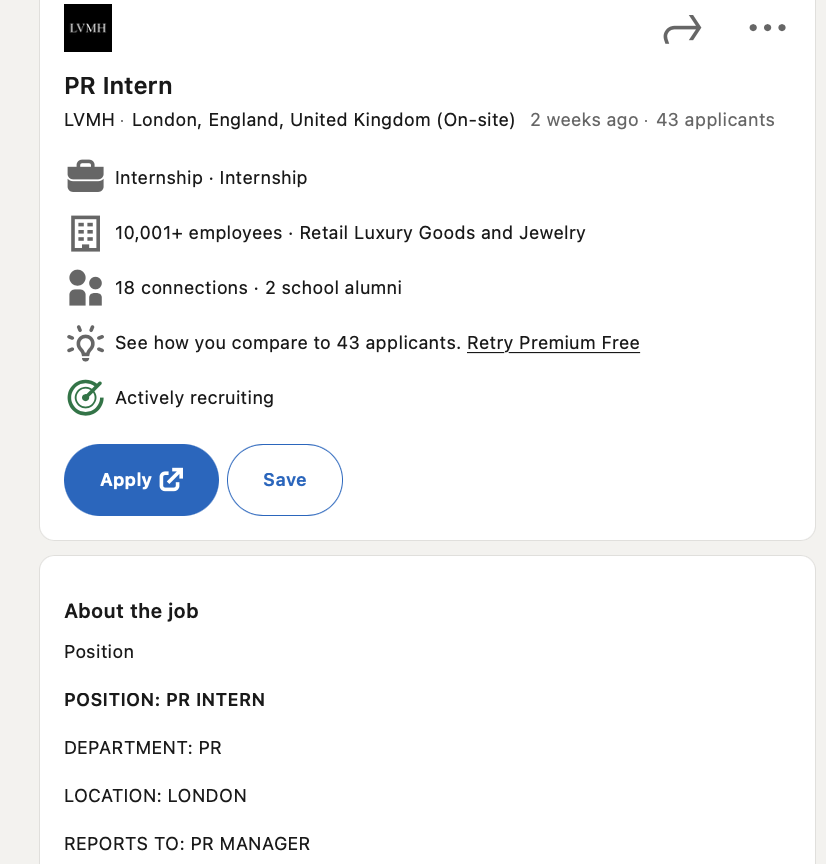The width and height of the screenshot is (826, 864).
Task: Click the lightbulb insights icon
Action: [x=85, y=343]
